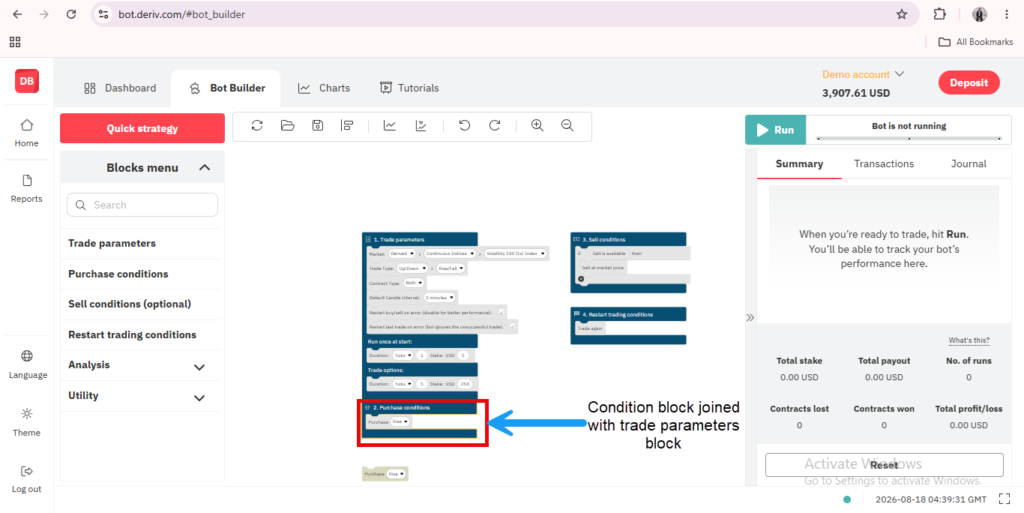Screen dimensions: 1024x513
Task: Collapse the run panel with double chevron
Action: tap(750, 318)
